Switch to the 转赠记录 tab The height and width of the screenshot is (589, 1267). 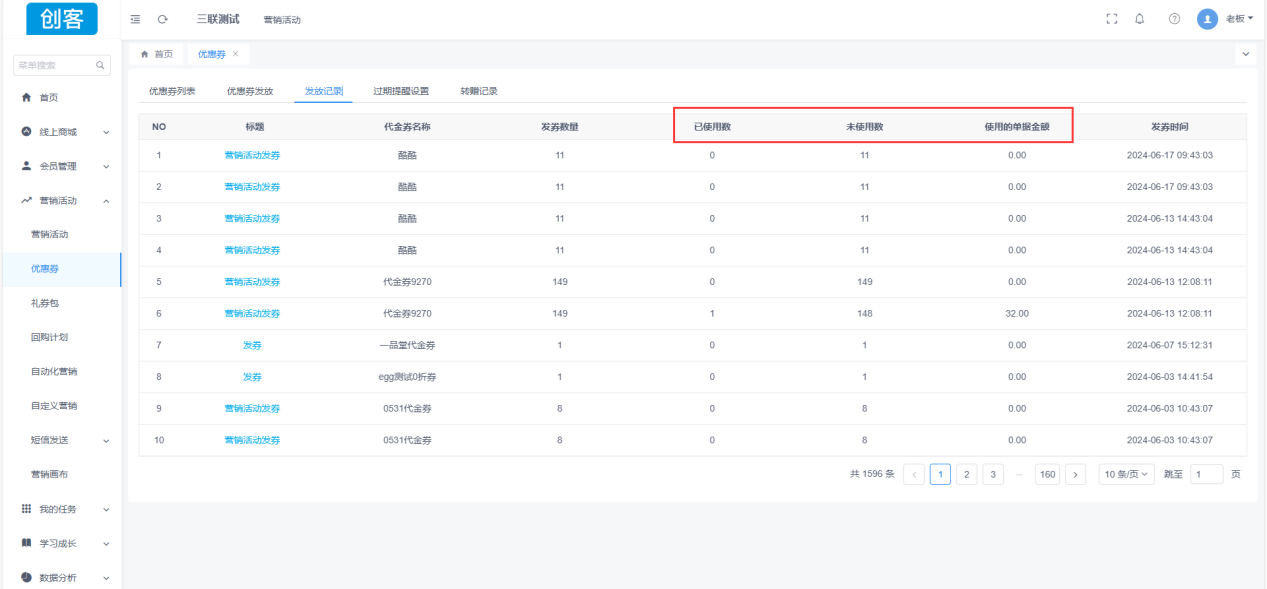(x=479, y=91)
